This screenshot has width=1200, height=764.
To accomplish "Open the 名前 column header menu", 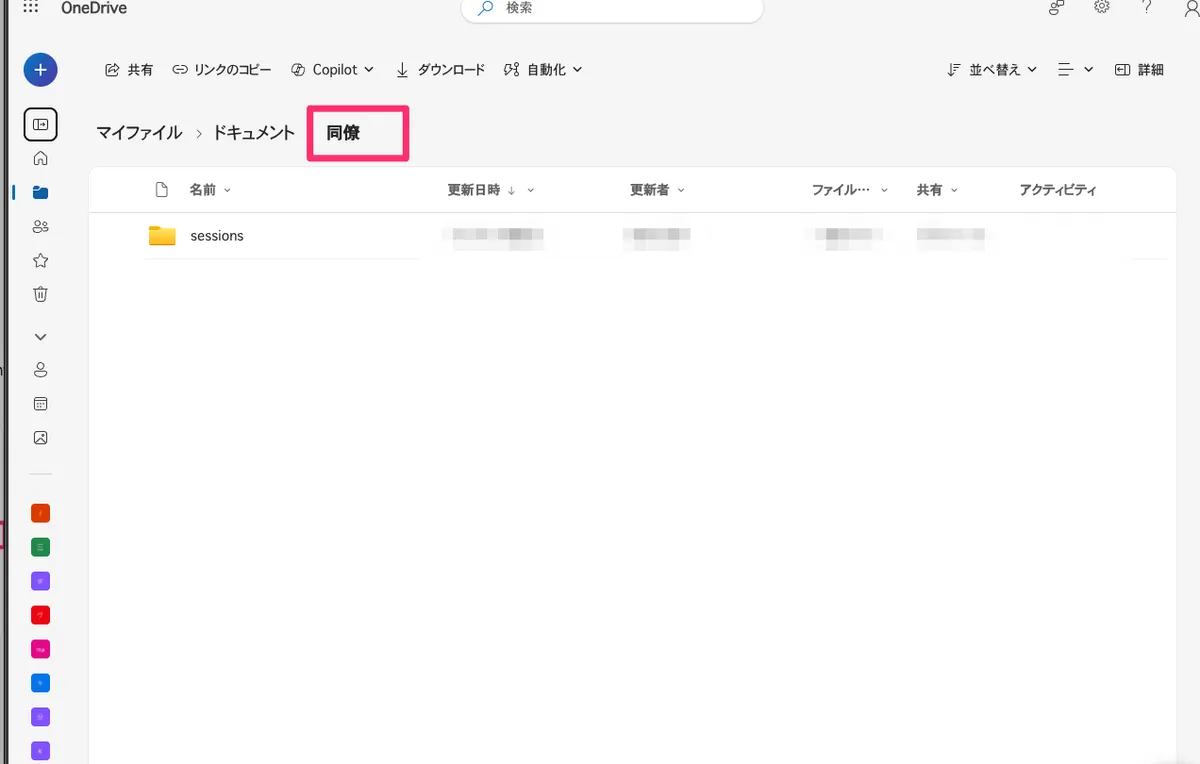I will 210,190.
